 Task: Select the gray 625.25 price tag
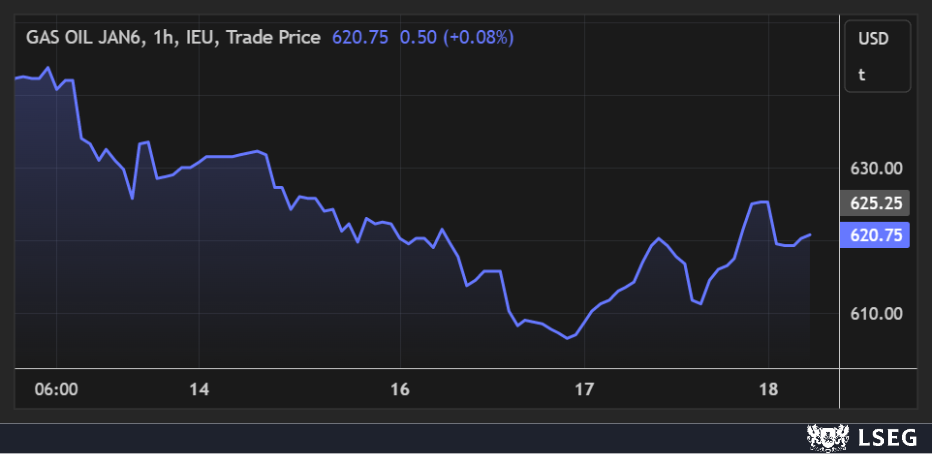pos(877,203)
